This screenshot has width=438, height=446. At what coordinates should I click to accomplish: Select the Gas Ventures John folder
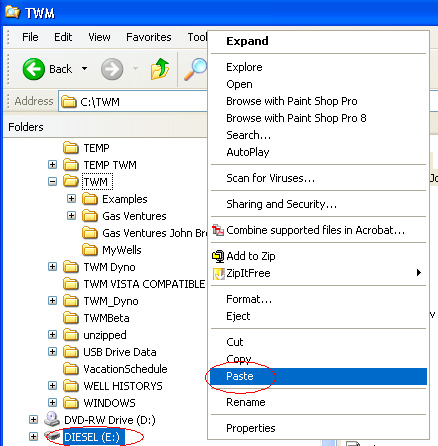pyautogui.click(x=154, y=233)
